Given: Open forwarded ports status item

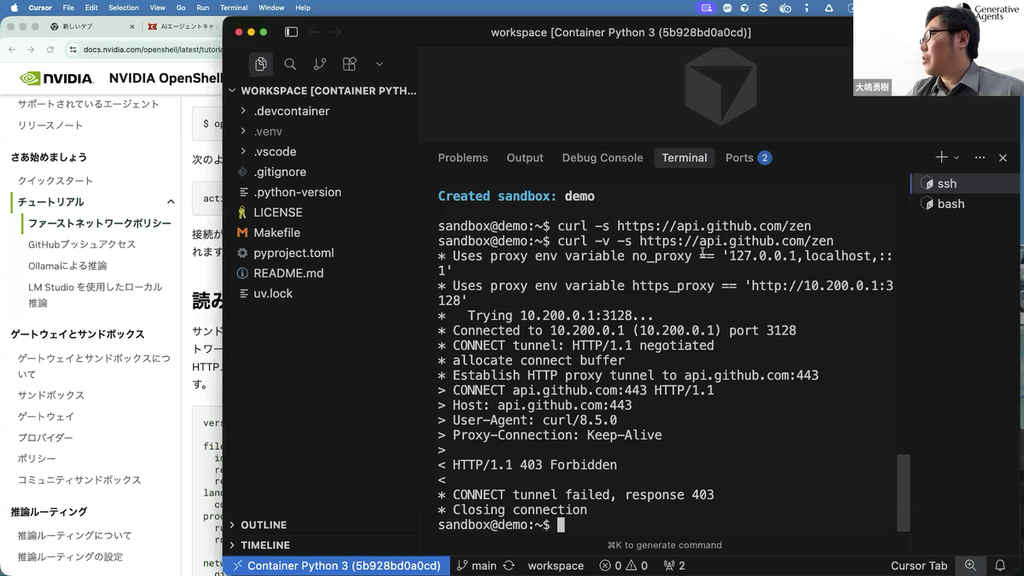Looking at the screenshot, I should (674, 566).
